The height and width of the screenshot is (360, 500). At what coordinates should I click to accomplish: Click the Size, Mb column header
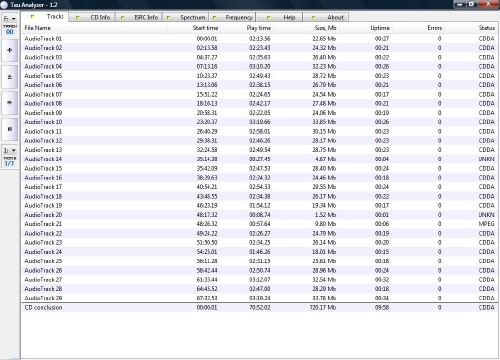click(306, 28)
